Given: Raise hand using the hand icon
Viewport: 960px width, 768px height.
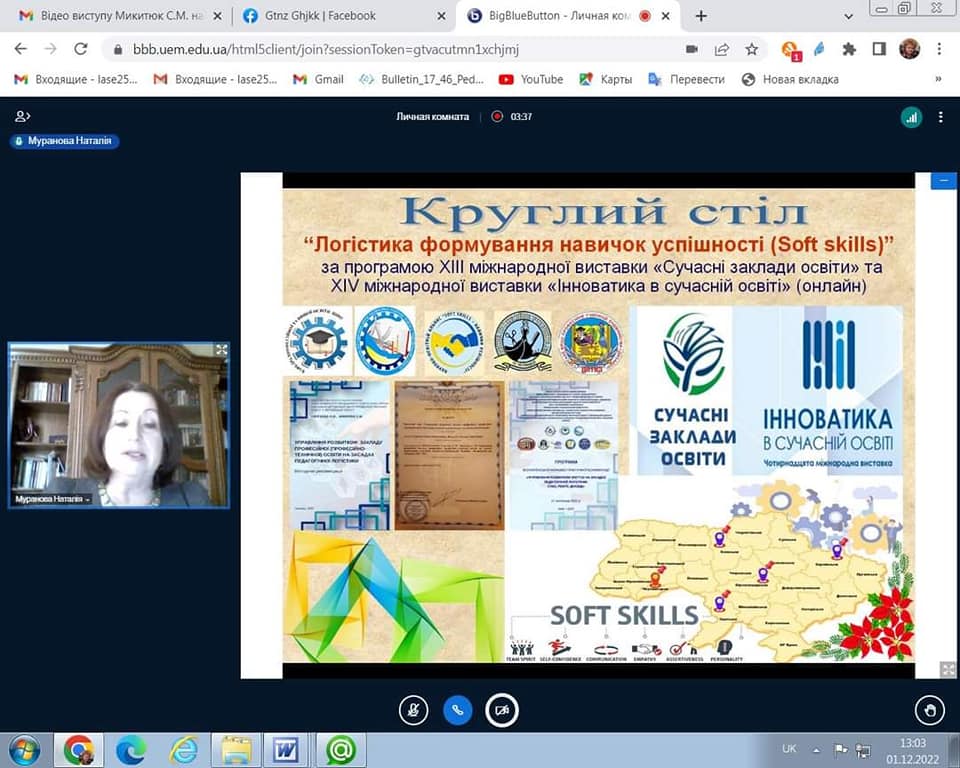Looking at the screenshot, I should tap(929, 710).
